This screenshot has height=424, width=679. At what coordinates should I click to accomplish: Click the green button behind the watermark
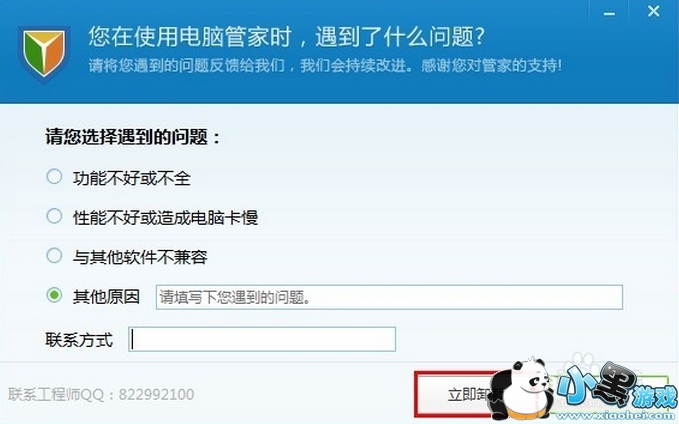pyautogui.click(x=606, y=394)
